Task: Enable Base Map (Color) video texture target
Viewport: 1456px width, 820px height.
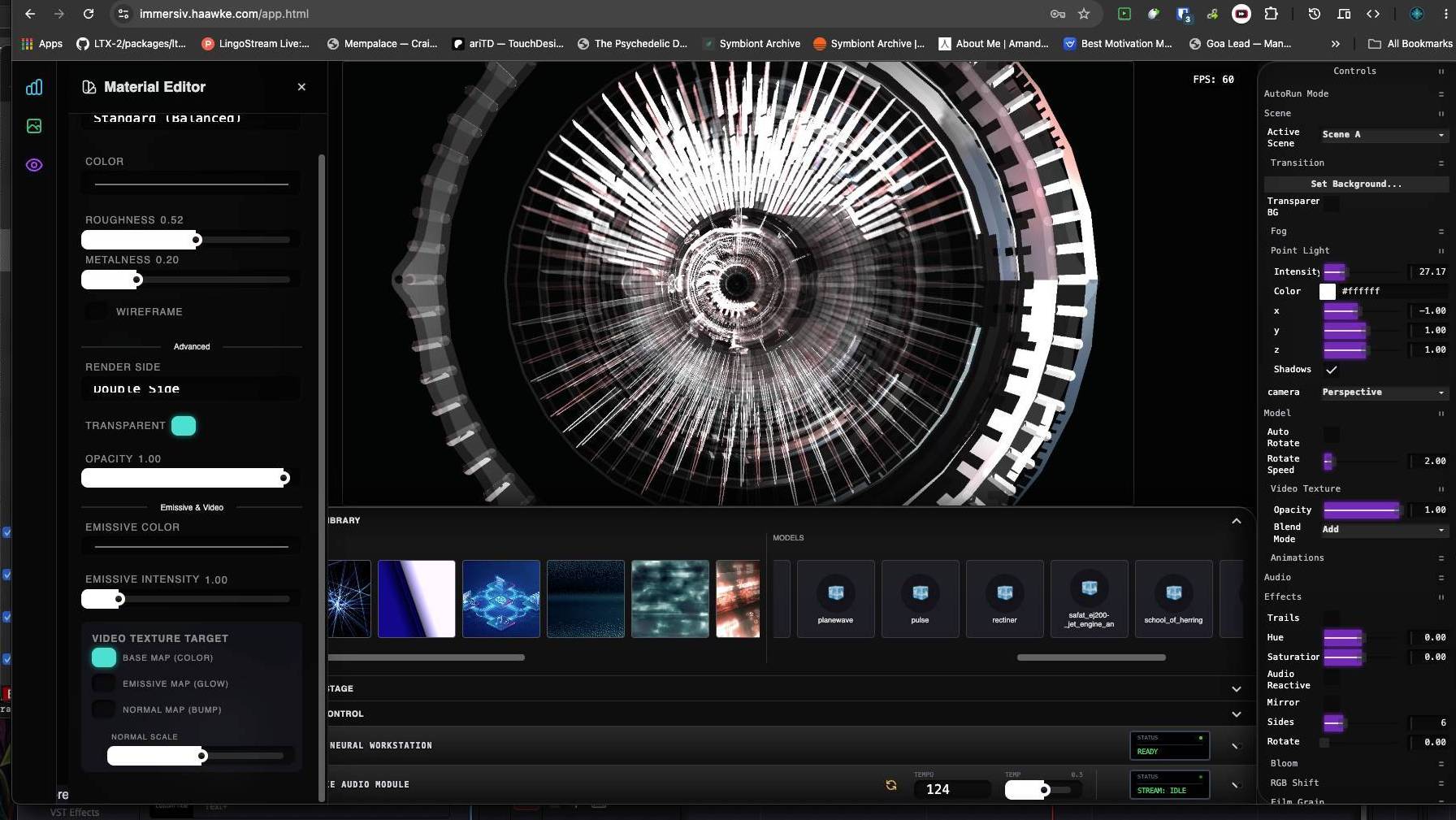Action: point(104,657)
